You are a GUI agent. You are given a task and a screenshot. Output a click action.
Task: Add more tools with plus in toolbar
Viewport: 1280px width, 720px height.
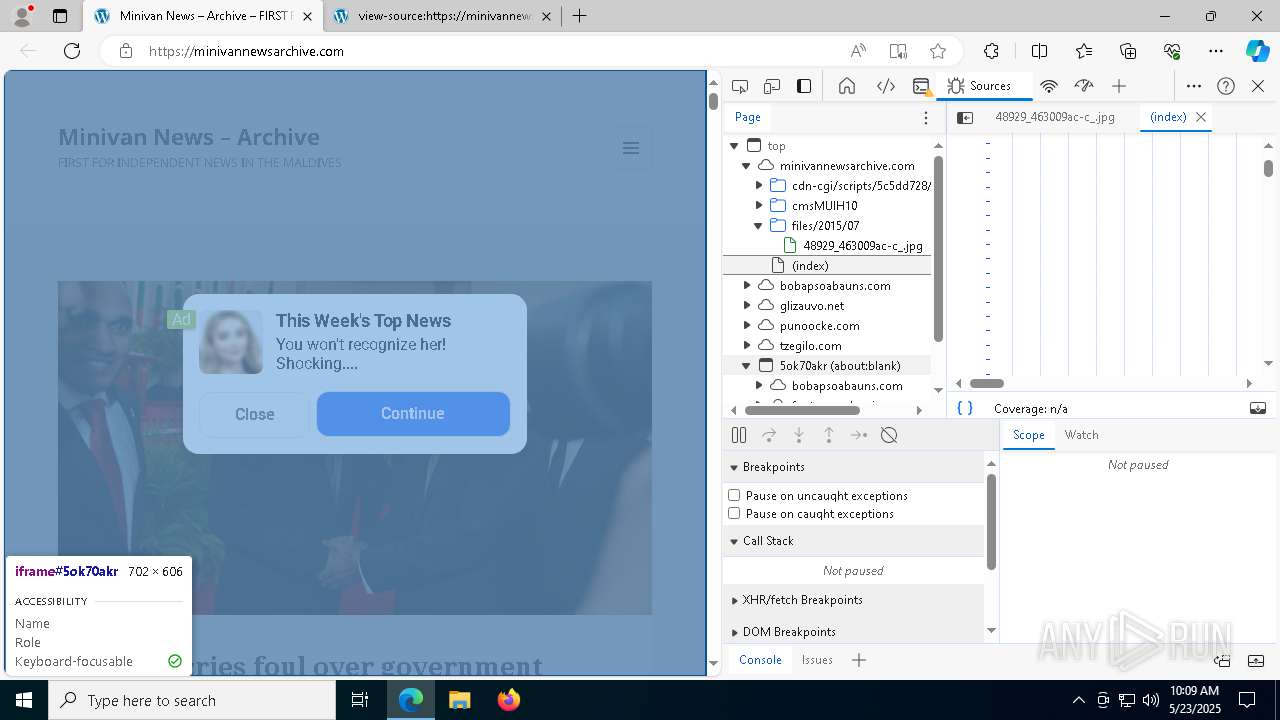(x=1119, y=86)
